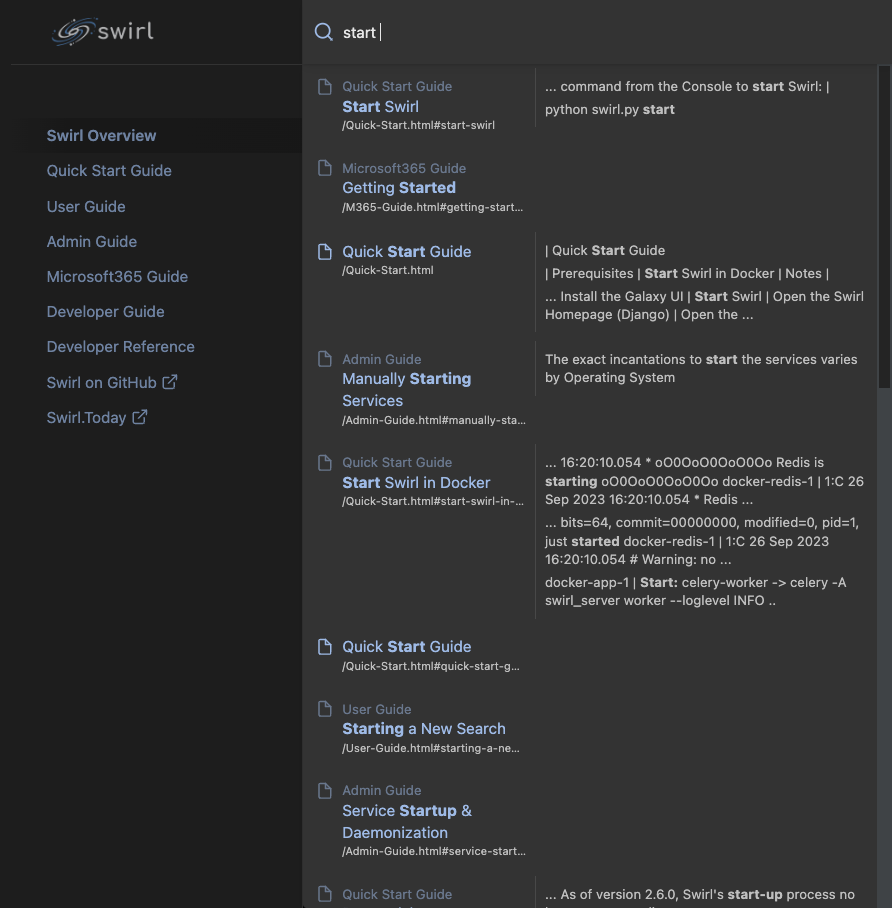The image size is (892, 908).
Task: Click the document icon of the bottom-most Quick Start Guide result
Action: pyautogui.click(x=325, y=894)
